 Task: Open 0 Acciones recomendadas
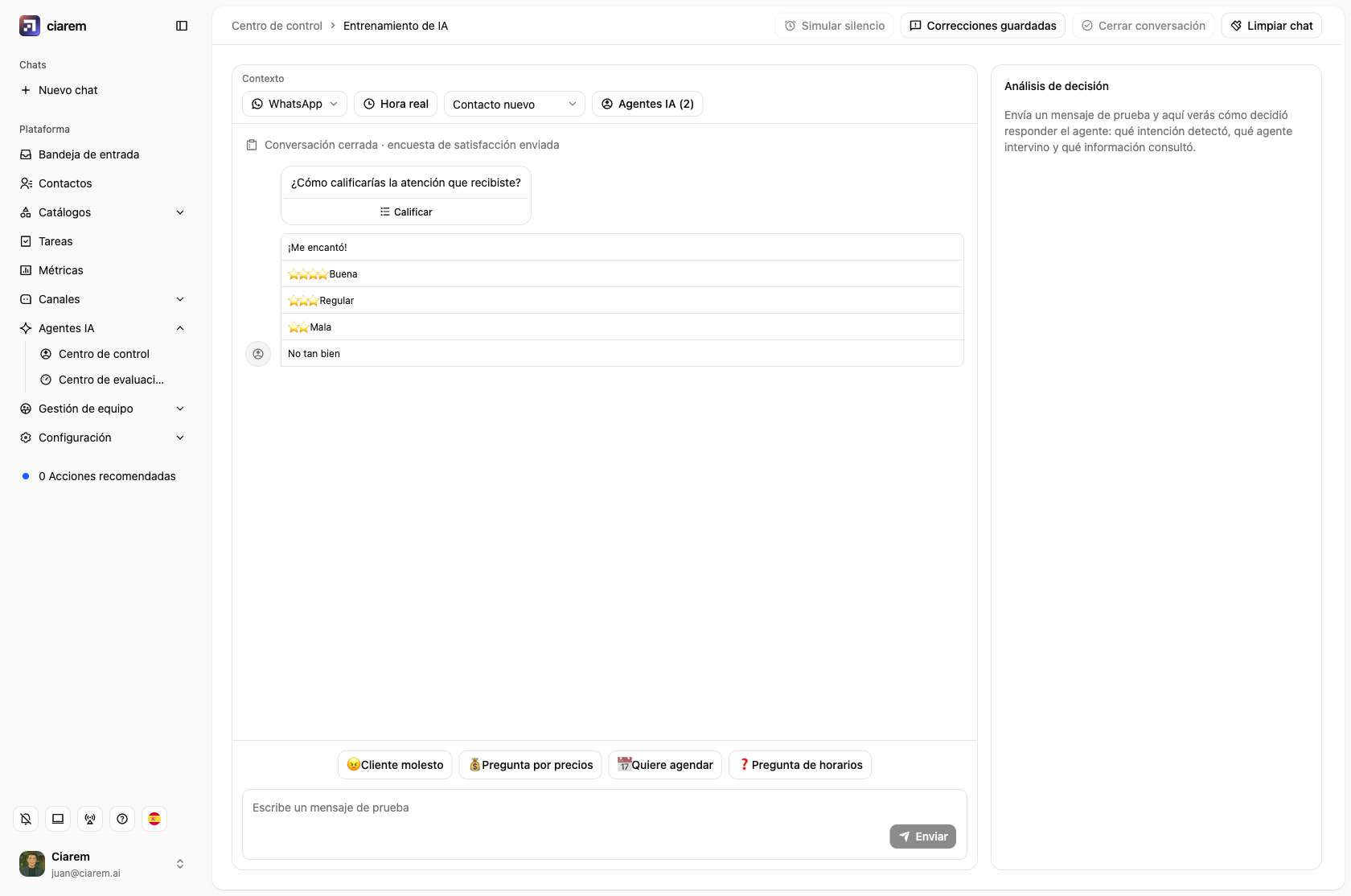(x=103, y=476)
